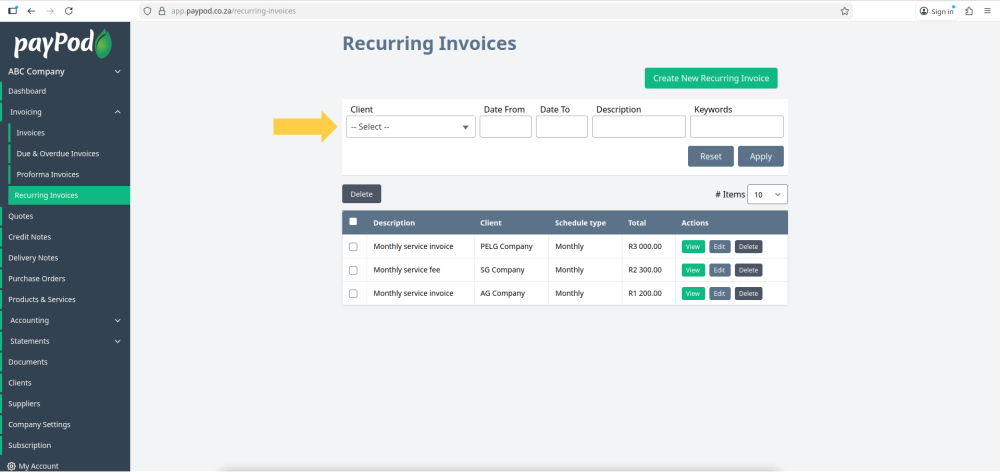Screen dimensions: 1000x474
Task: Open the # Items per page dropdown
Action: coord(767,195)
